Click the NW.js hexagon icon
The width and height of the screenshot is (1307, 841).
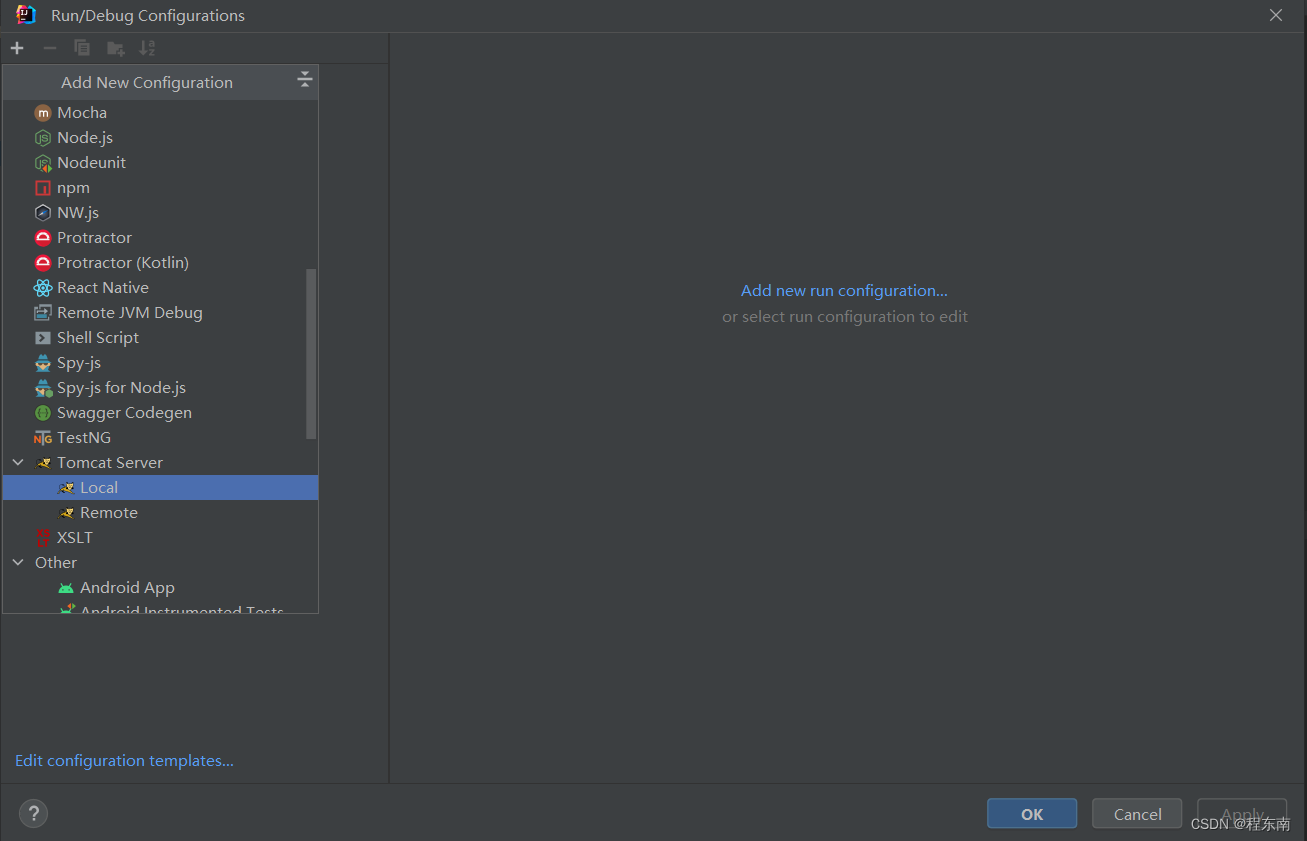[42, 213]
